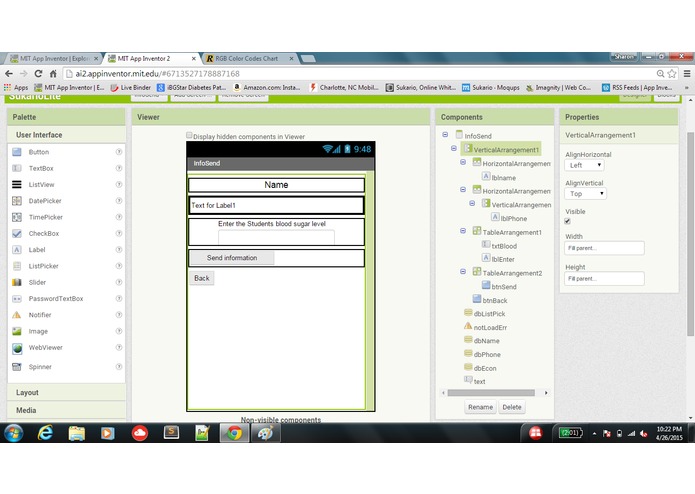Open help for Spinner component

pyautogui.click(x=119, y=367)
